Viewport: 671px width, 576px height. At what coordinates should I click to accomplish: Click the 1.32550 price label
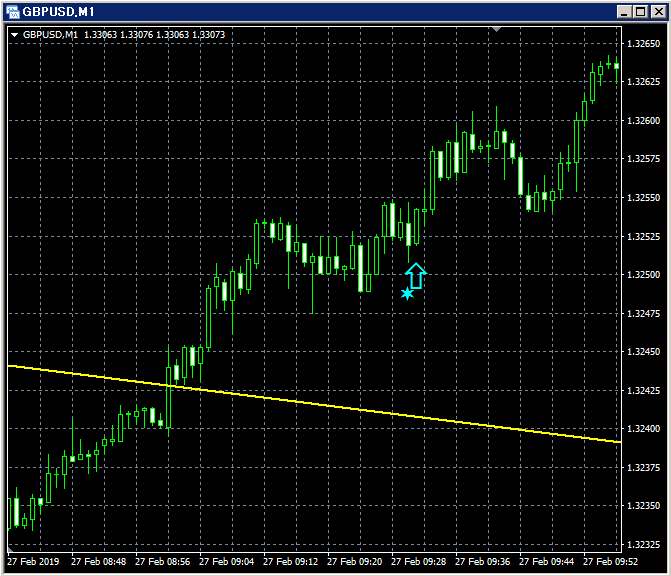[x=643, y=198]
